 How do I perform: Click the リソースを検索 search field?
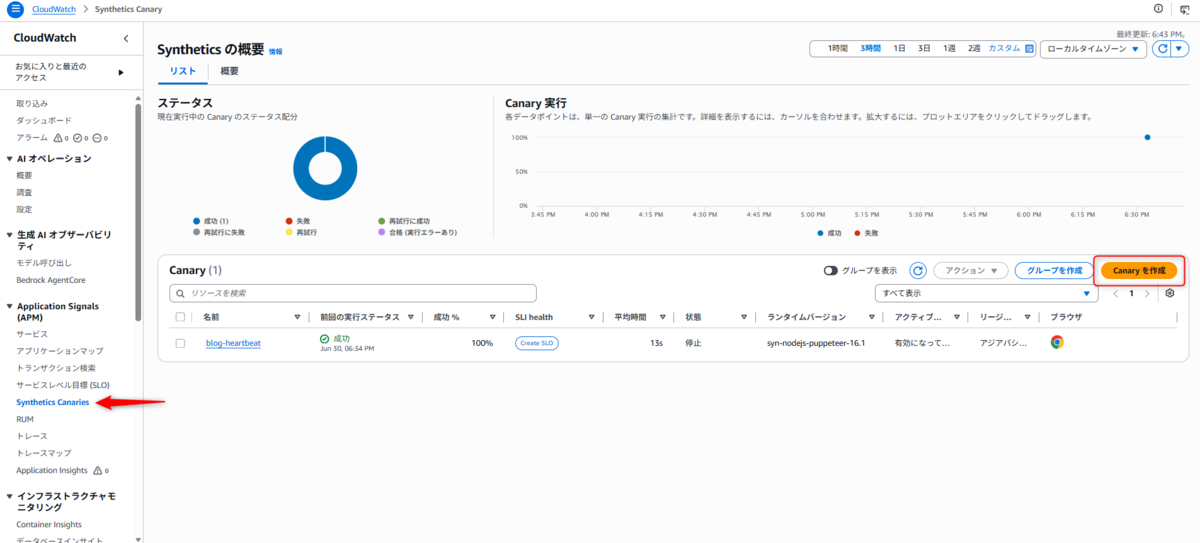[353, 293]
